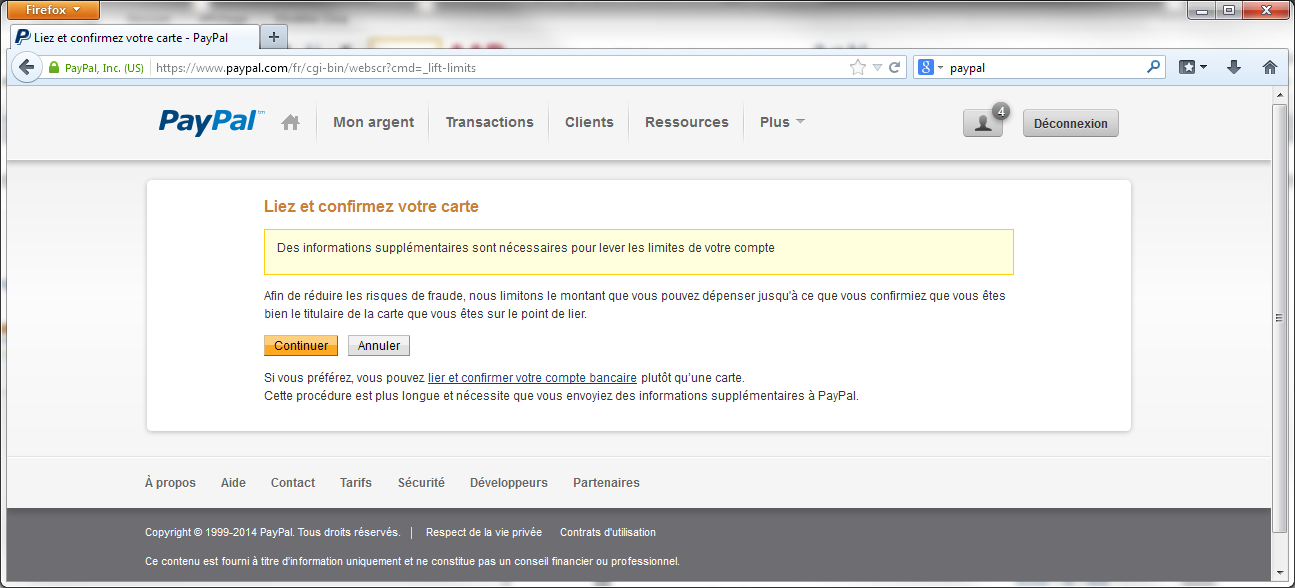Viewport: 1295px width, 588px height.
Task: Open the Transactions menu
Action: (489, 122)
